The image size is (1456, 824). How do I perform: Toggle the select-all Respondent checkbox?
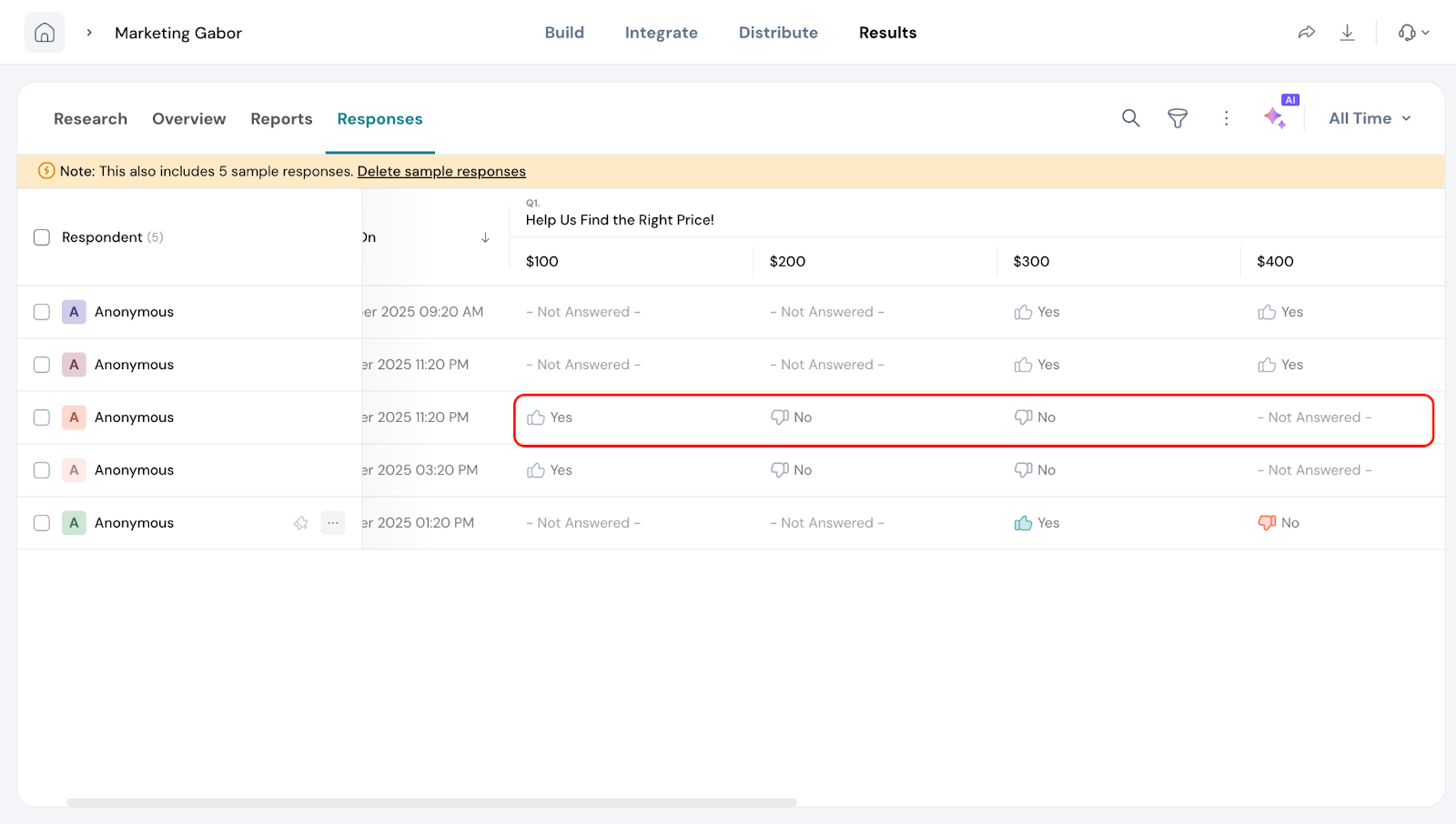click(x=42, y=237)
